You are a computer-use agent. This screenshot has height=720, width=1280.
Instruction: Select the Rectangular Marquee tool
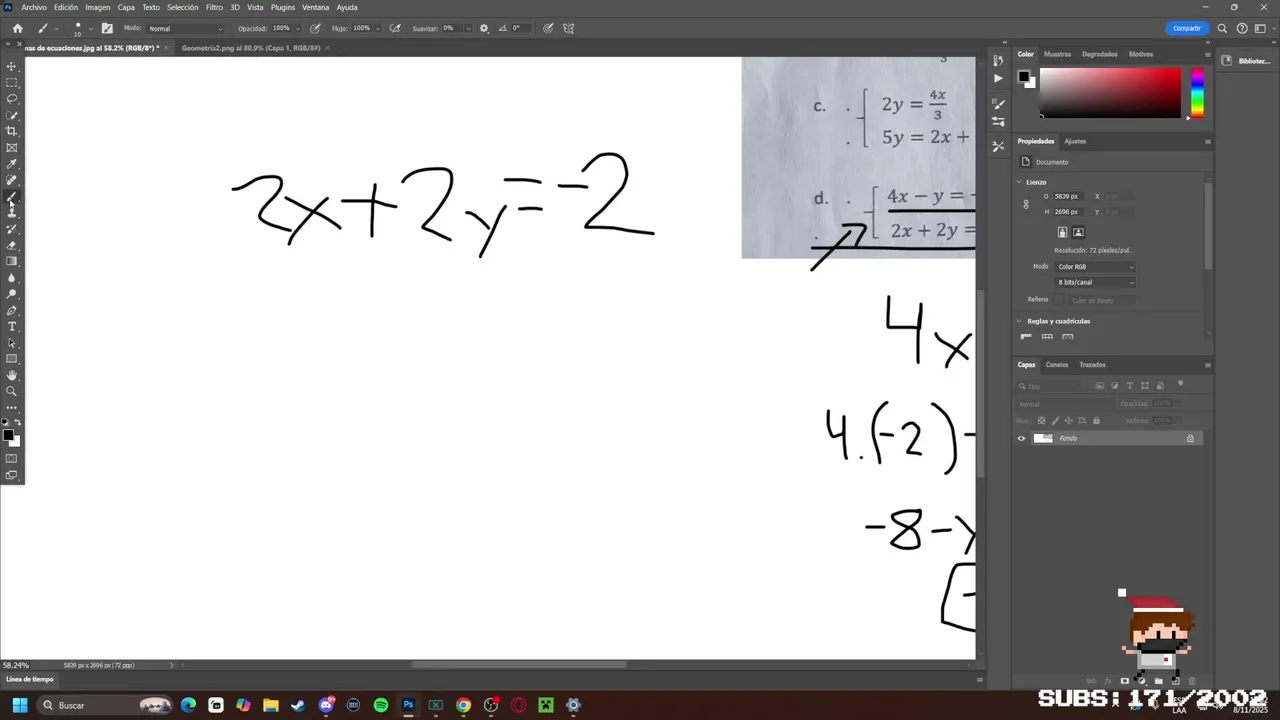pyautogui.click(x=12, y=82)
